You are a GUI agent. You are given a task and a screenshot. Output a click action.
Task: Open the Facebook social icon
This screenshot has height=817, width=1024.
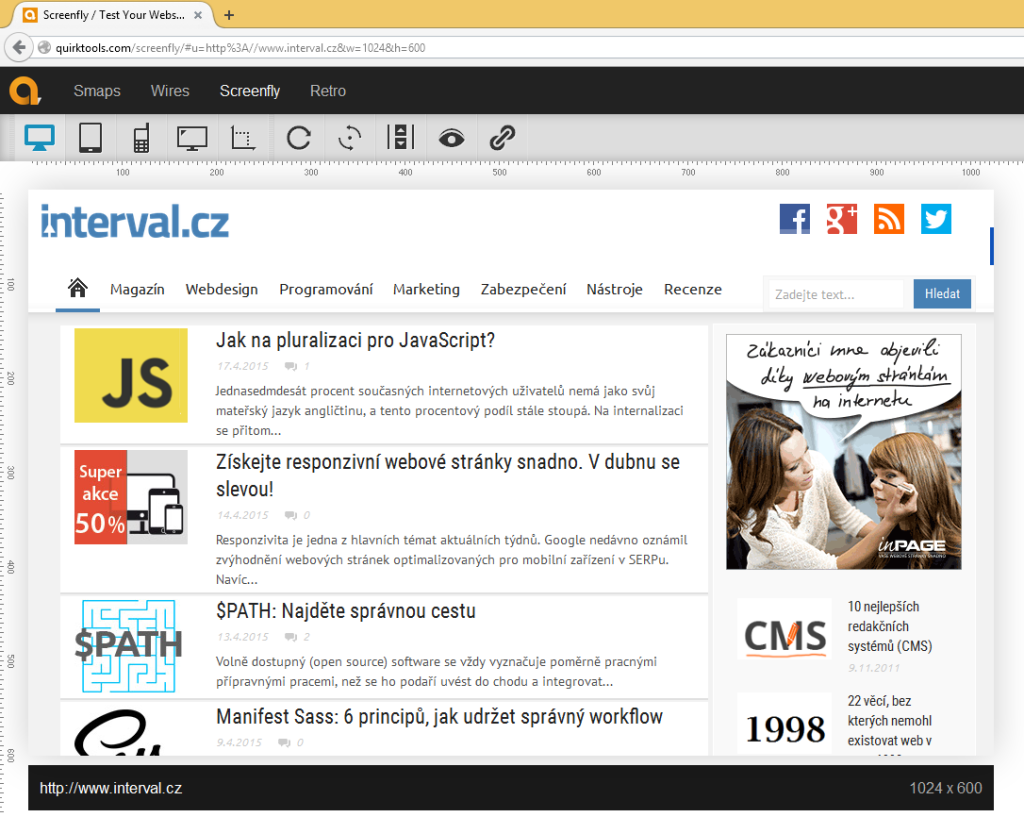tap(795, 219)
